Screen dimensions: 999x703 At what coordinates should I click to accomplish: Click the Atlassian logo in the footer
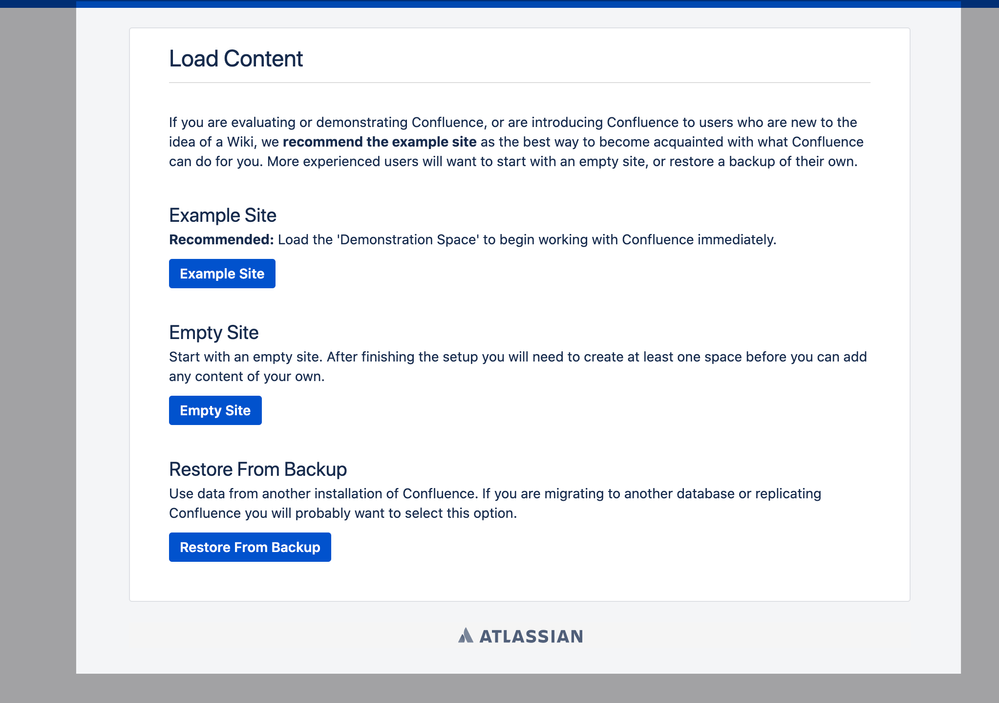520,636
